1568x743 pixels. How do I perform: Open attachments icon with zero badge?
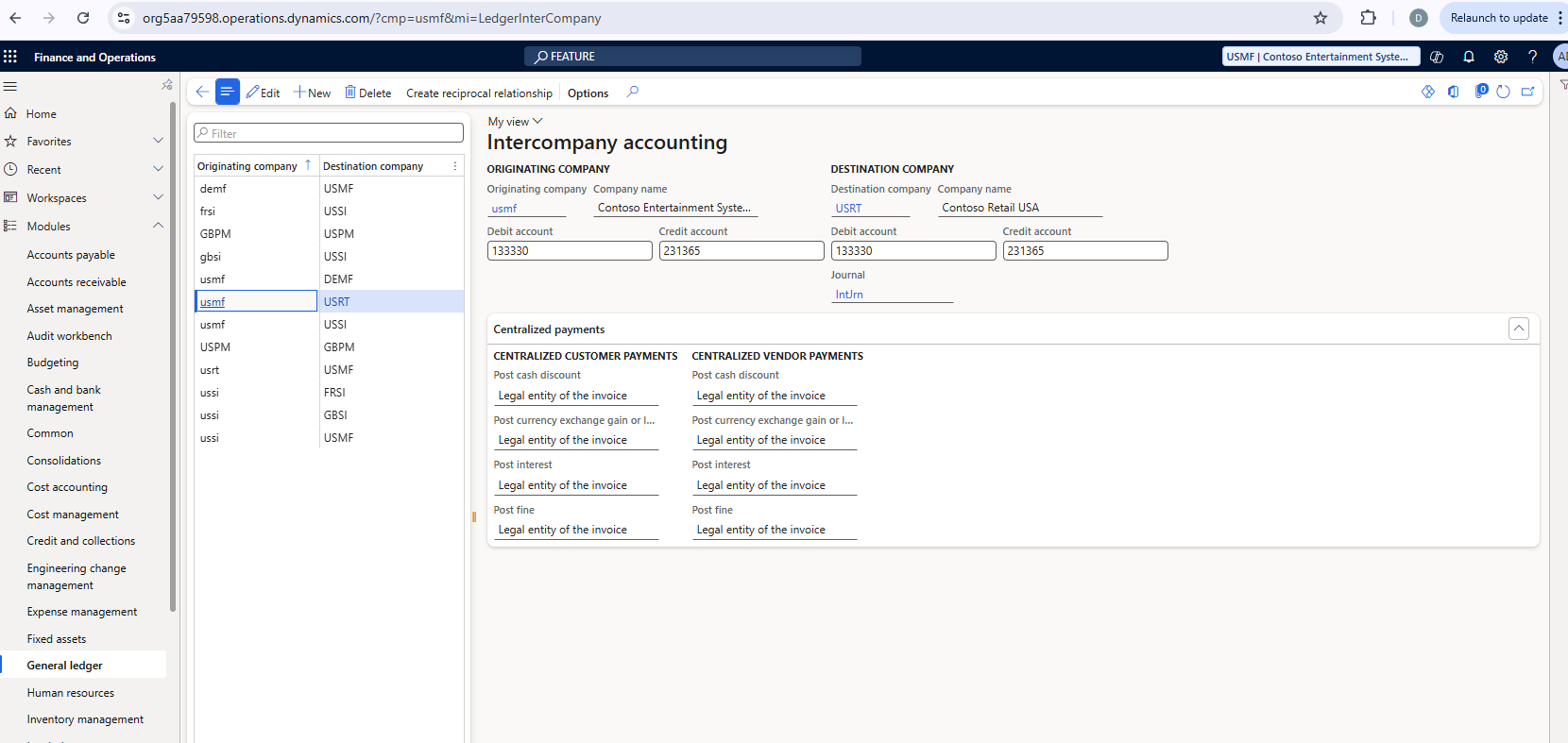1481,91
